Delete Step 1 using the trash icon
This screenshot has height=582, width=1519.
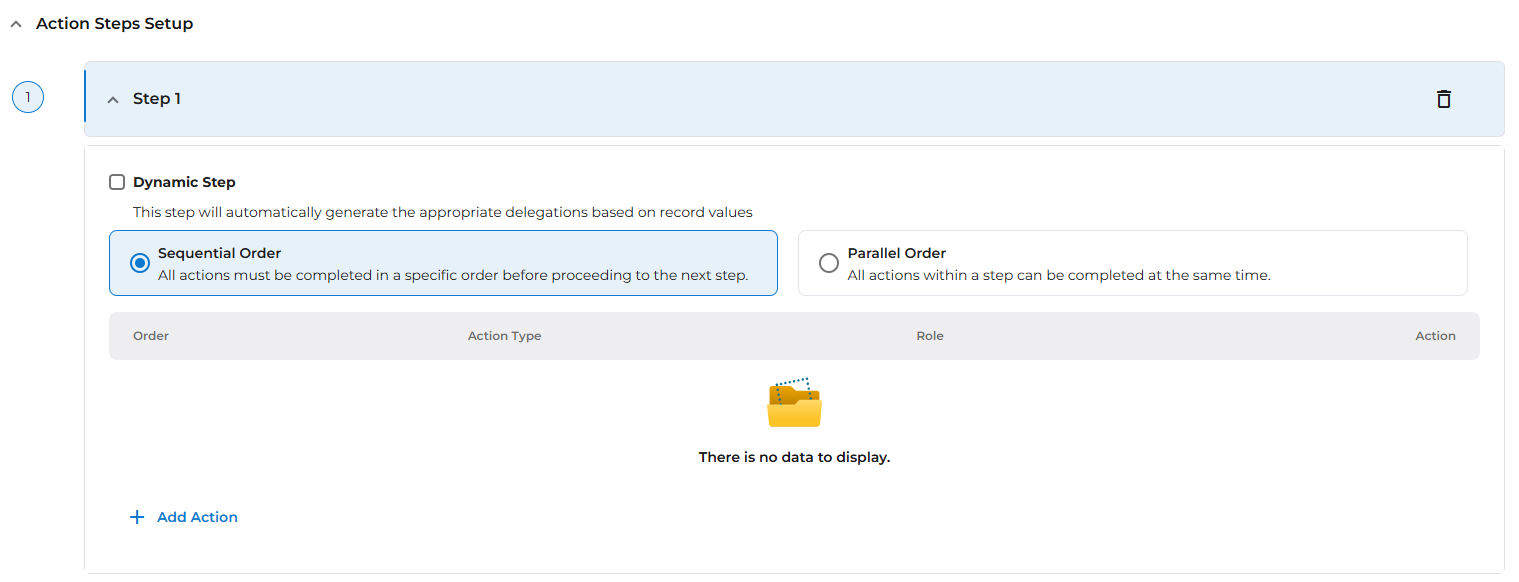(x=1443, y=99)
